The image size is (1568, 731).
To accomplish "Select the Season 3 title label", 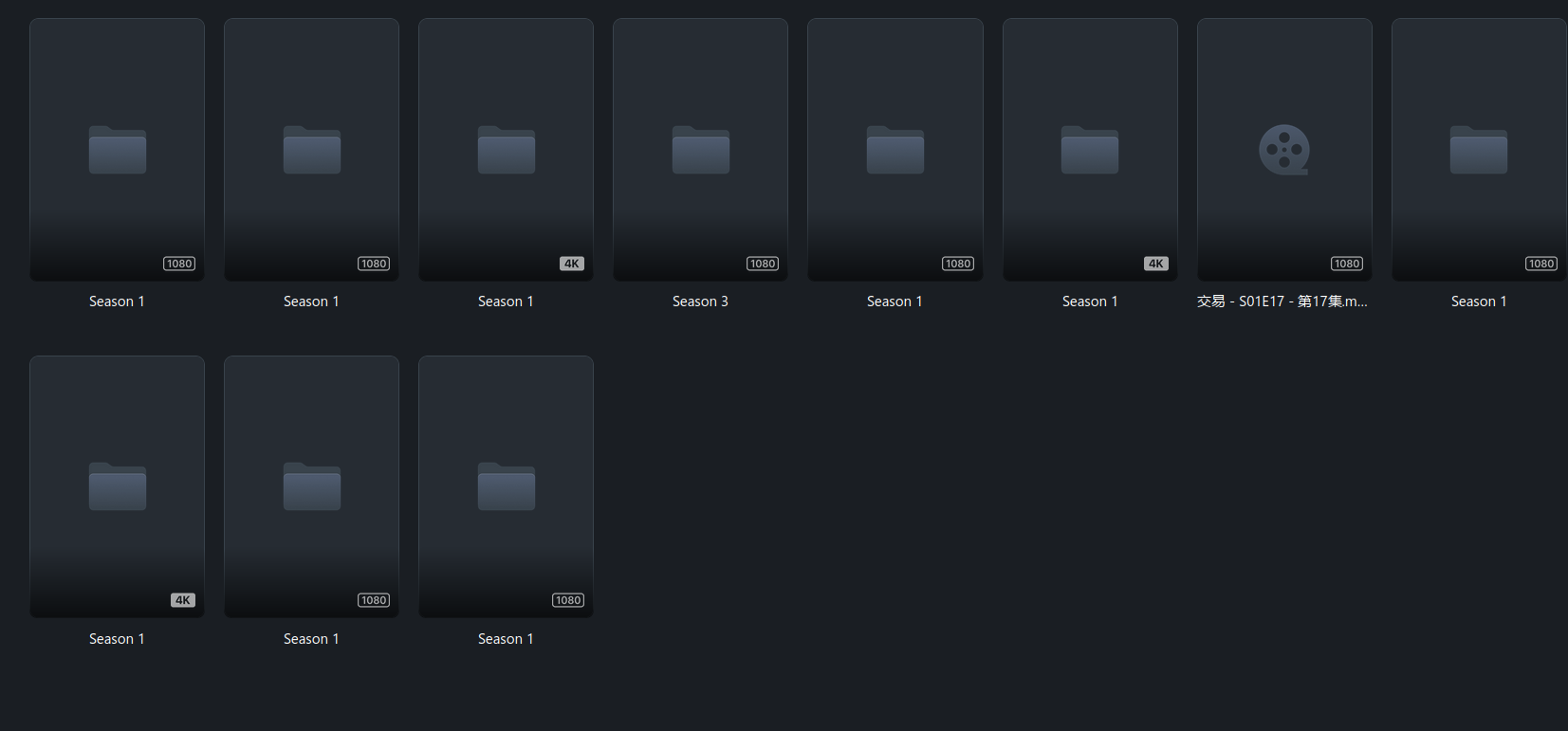I will [700, 302].
